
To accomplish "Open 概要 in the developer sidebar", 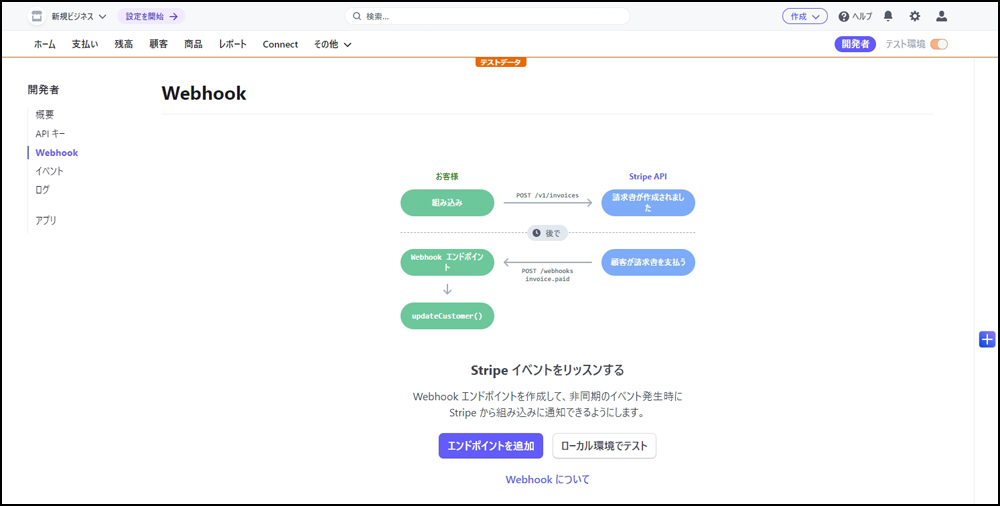I will pos(45,115).
